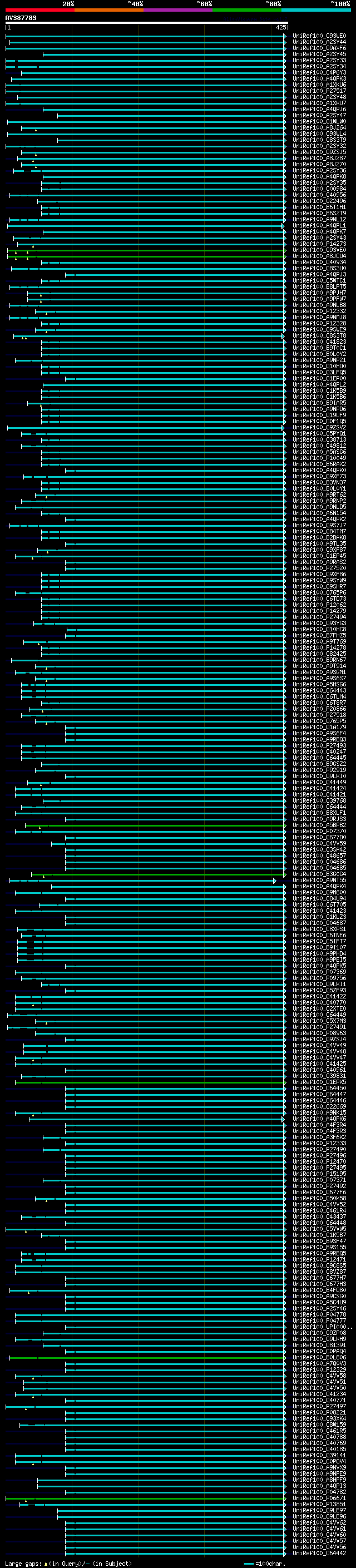This screenshot has height=1568, width=356.
Task: Click label UniRef100_P07369
Action: pyautogui.click(x=319, y=972)
